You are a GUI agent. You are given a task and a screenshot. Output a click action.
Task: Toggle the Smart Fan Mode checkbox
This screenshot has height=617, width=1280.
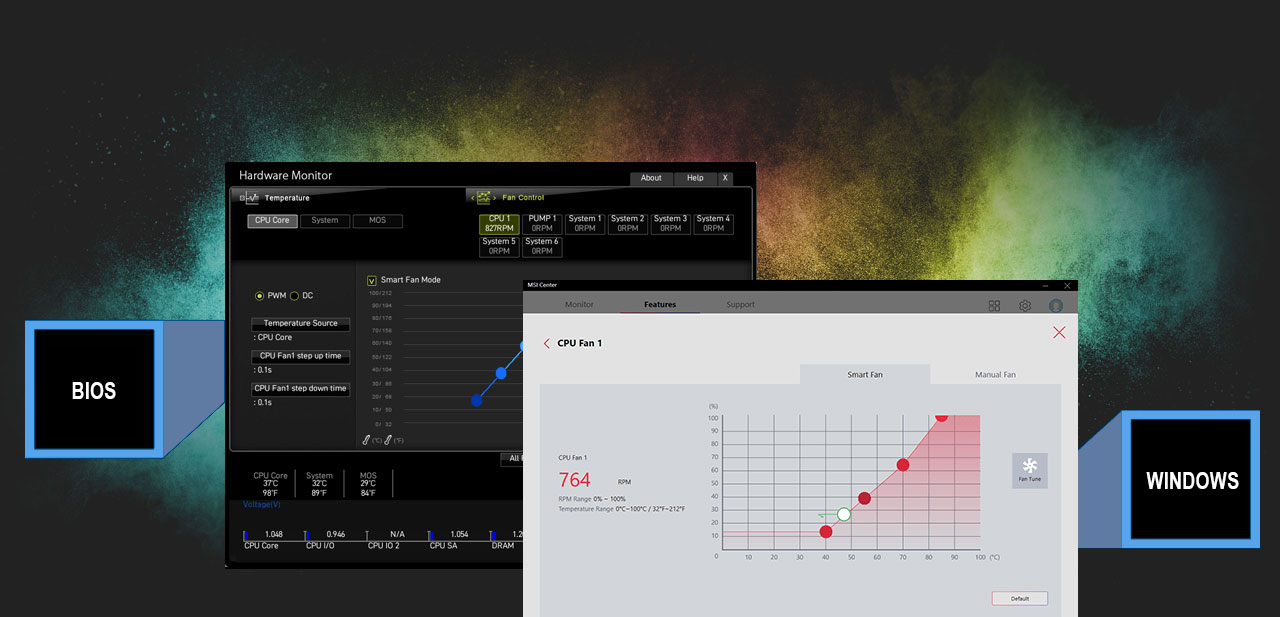coord(372,280)
